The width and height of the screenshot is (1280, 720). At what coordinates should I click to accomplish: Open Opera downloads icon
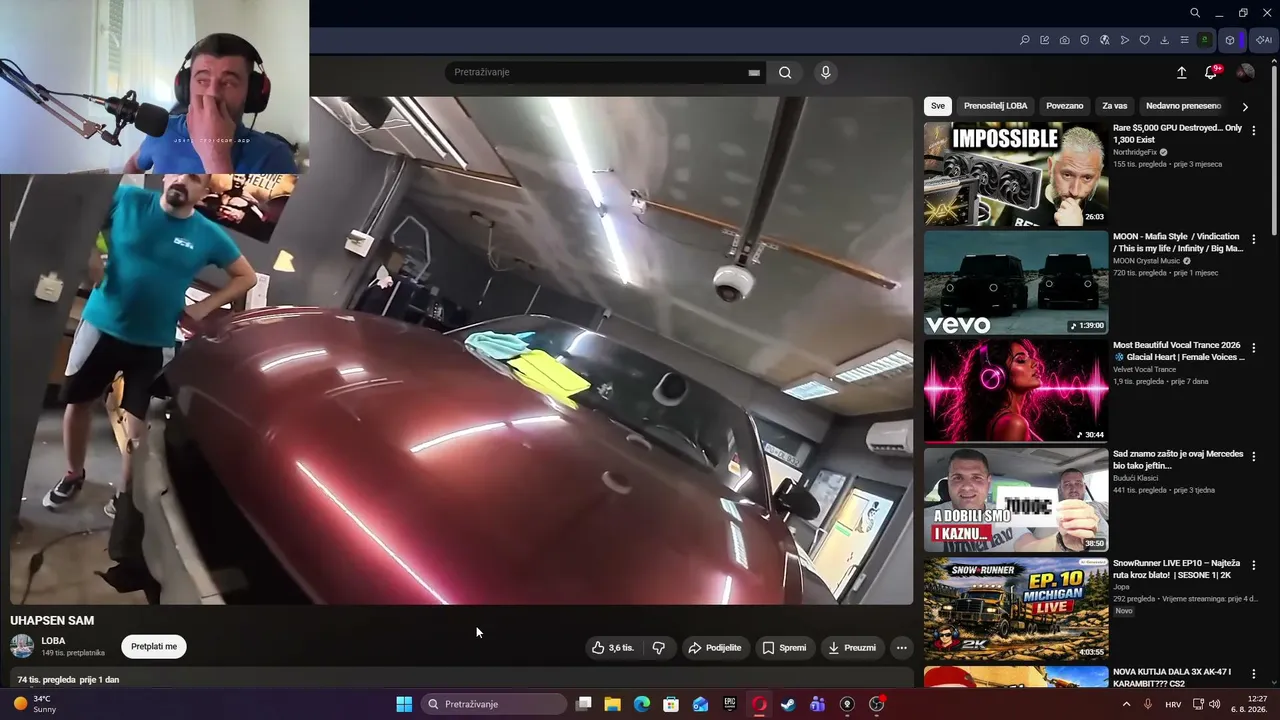tap(1165, 40)
